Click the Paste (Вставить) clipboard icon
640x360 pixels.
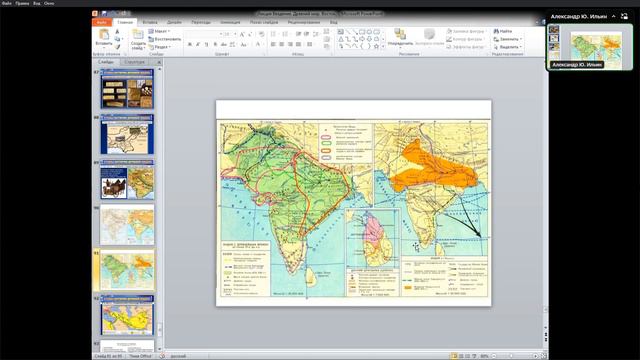click(x=104, y=34)
